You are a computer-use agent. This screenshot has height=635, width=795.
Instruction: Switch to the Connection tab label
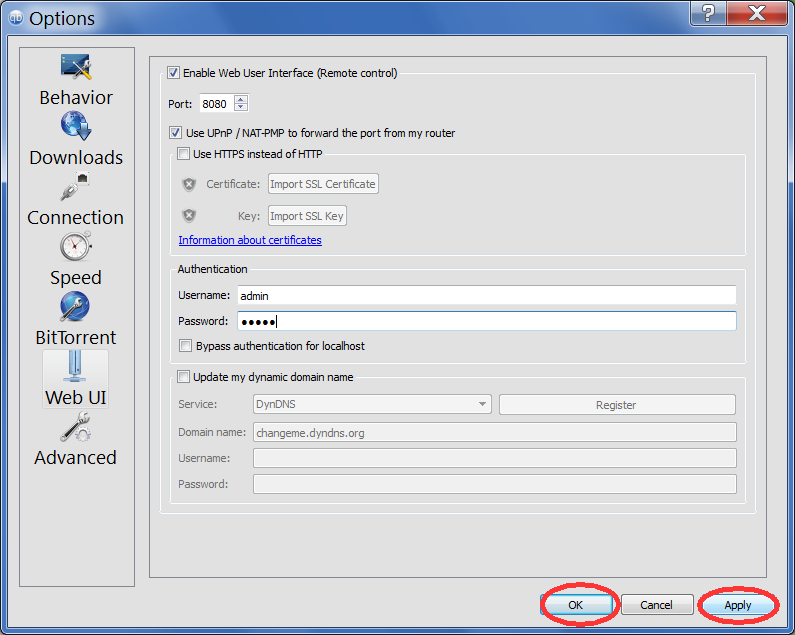click(x=76, y=218)
